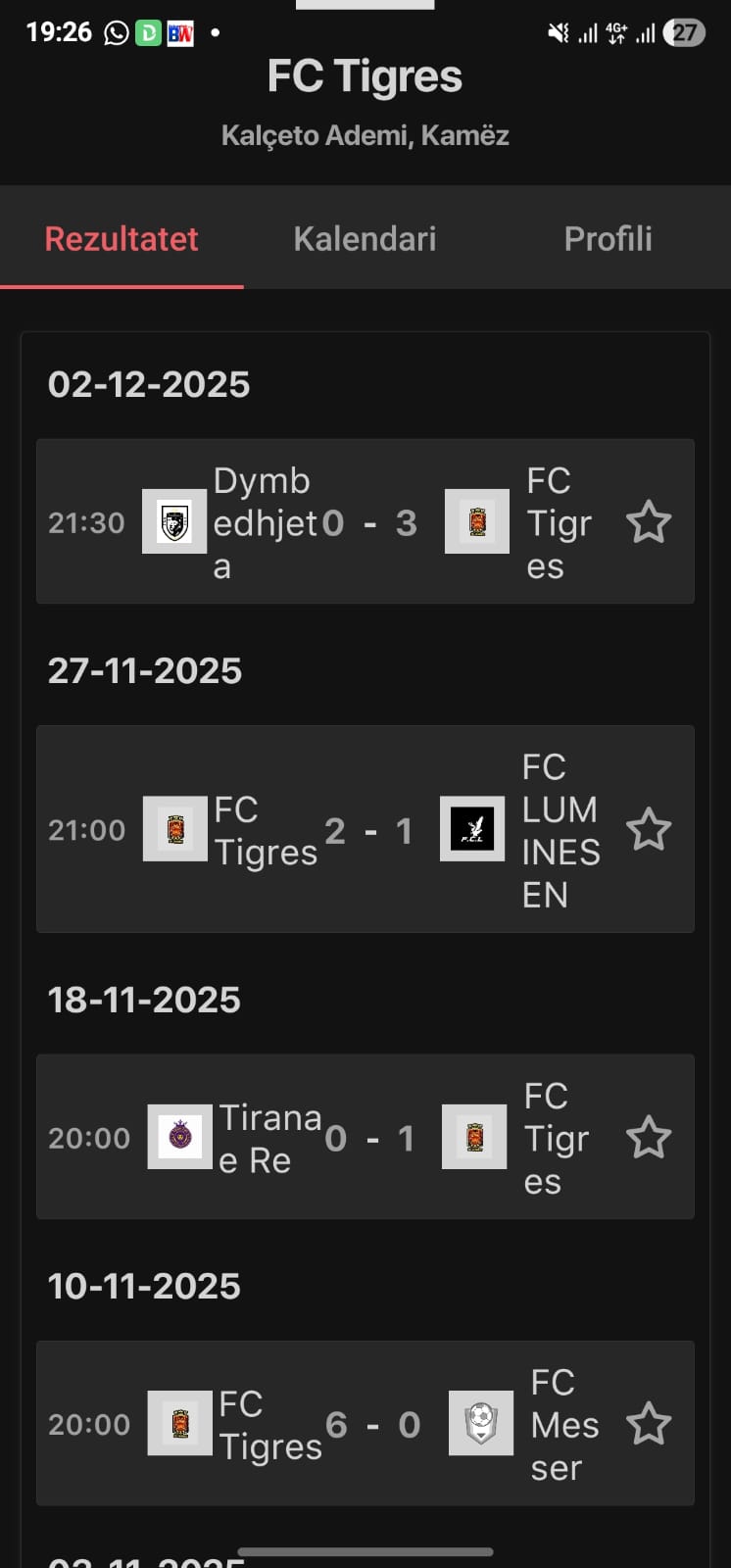Viewport: 731px width, 1568px height.
Task: Open the 6 - 0 match score
Action: (372, 1425)
